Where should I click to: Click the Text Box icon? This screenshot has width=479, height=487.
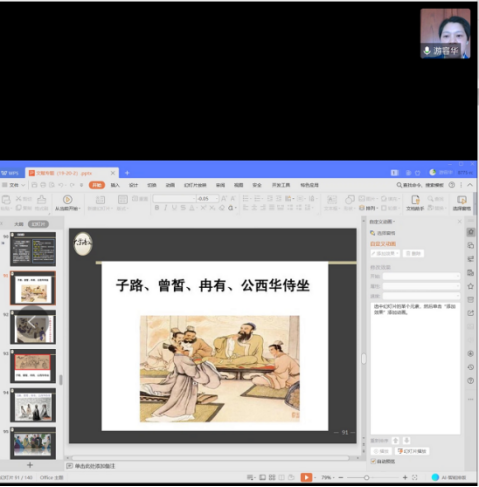click(332, 200)
